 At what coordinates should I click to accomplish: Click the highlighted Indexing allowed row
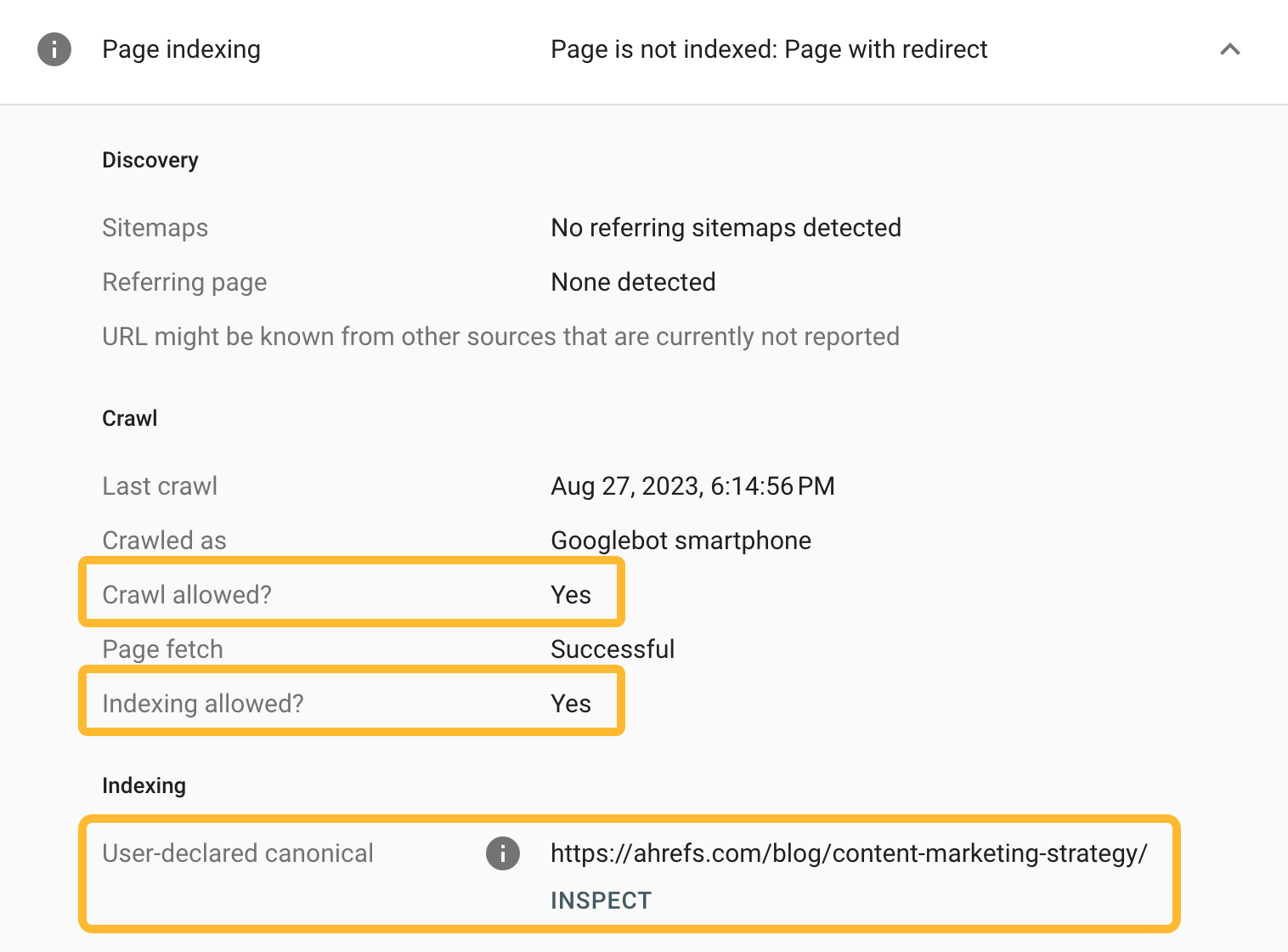tap(351, 702)
